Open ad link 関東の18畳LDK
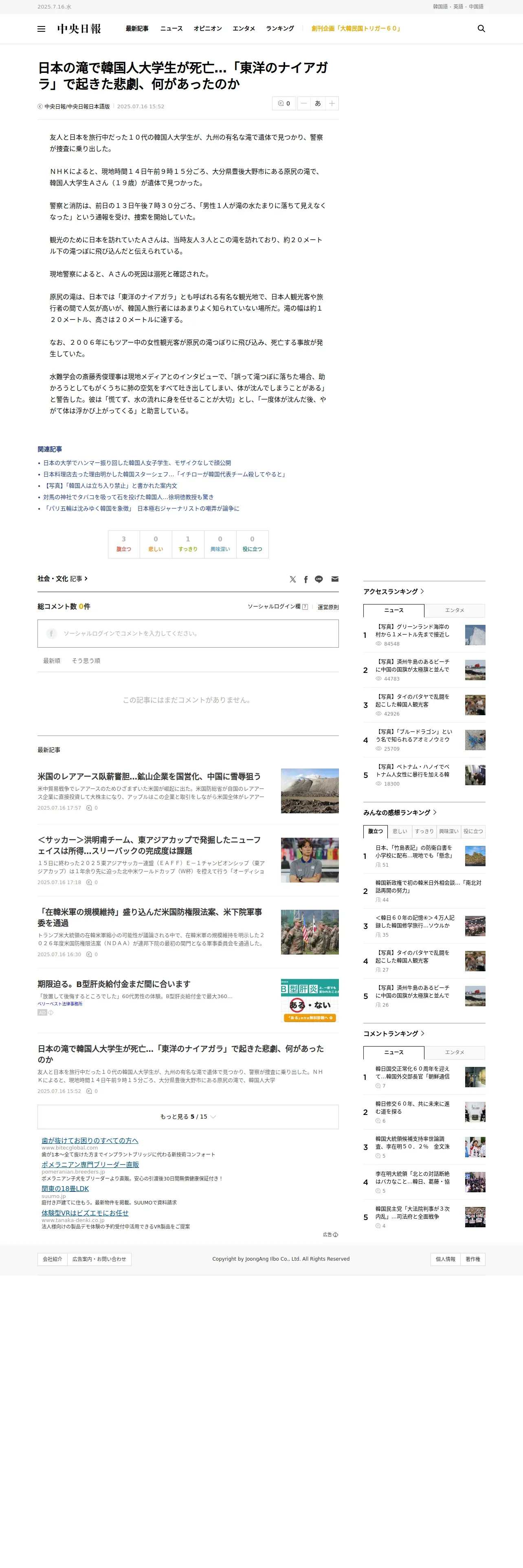This screenshot has height=1568, width=523. [x=65, y=1189]
